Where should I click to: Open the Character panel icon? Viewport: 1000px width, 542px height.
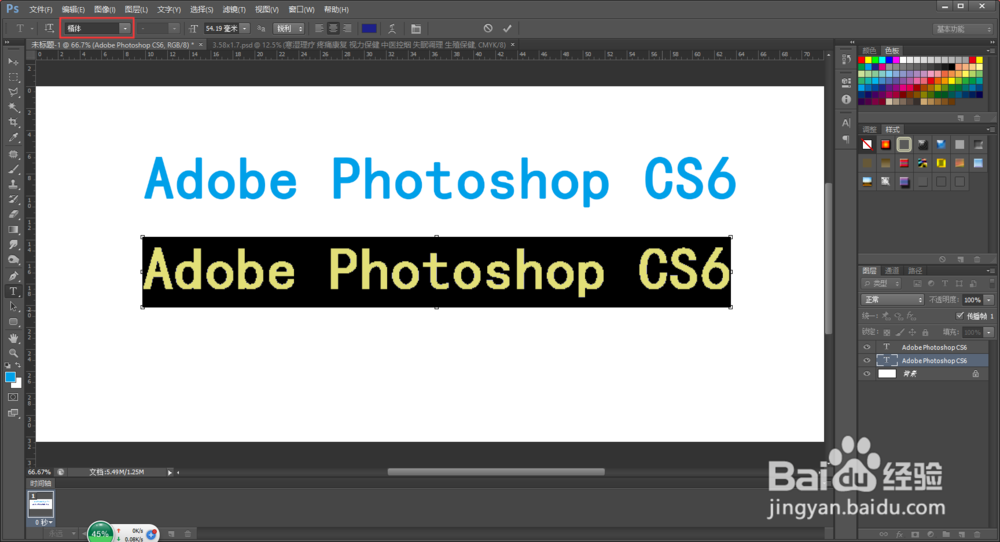click(846, 122)
